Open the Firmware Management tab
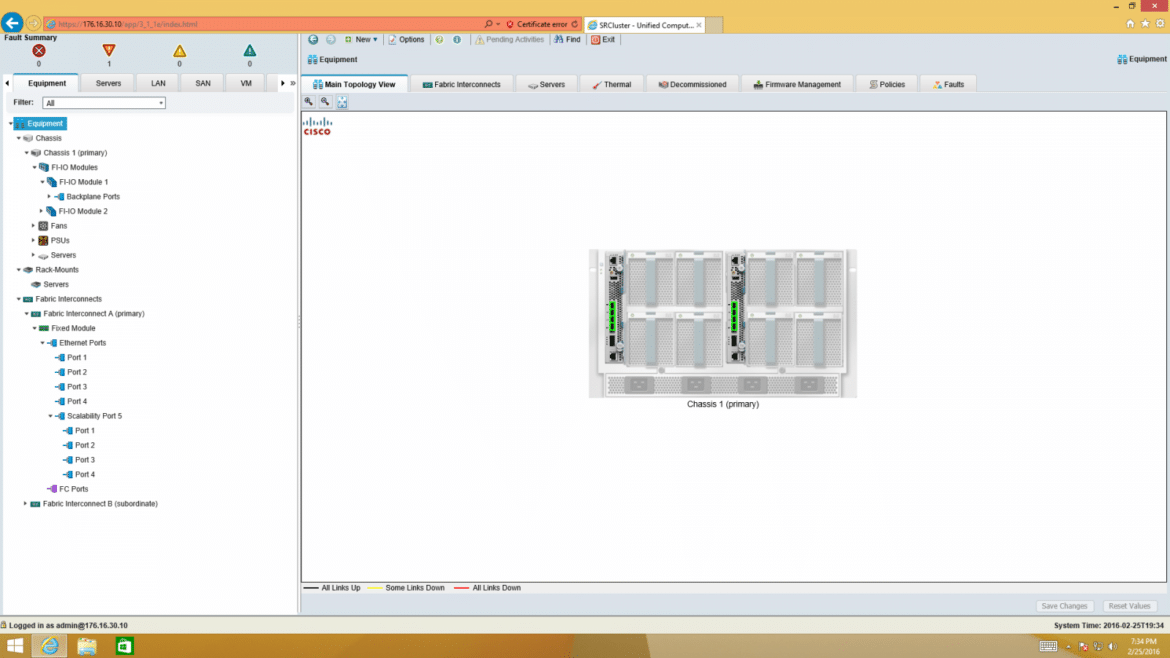 (x=797, y=84)
